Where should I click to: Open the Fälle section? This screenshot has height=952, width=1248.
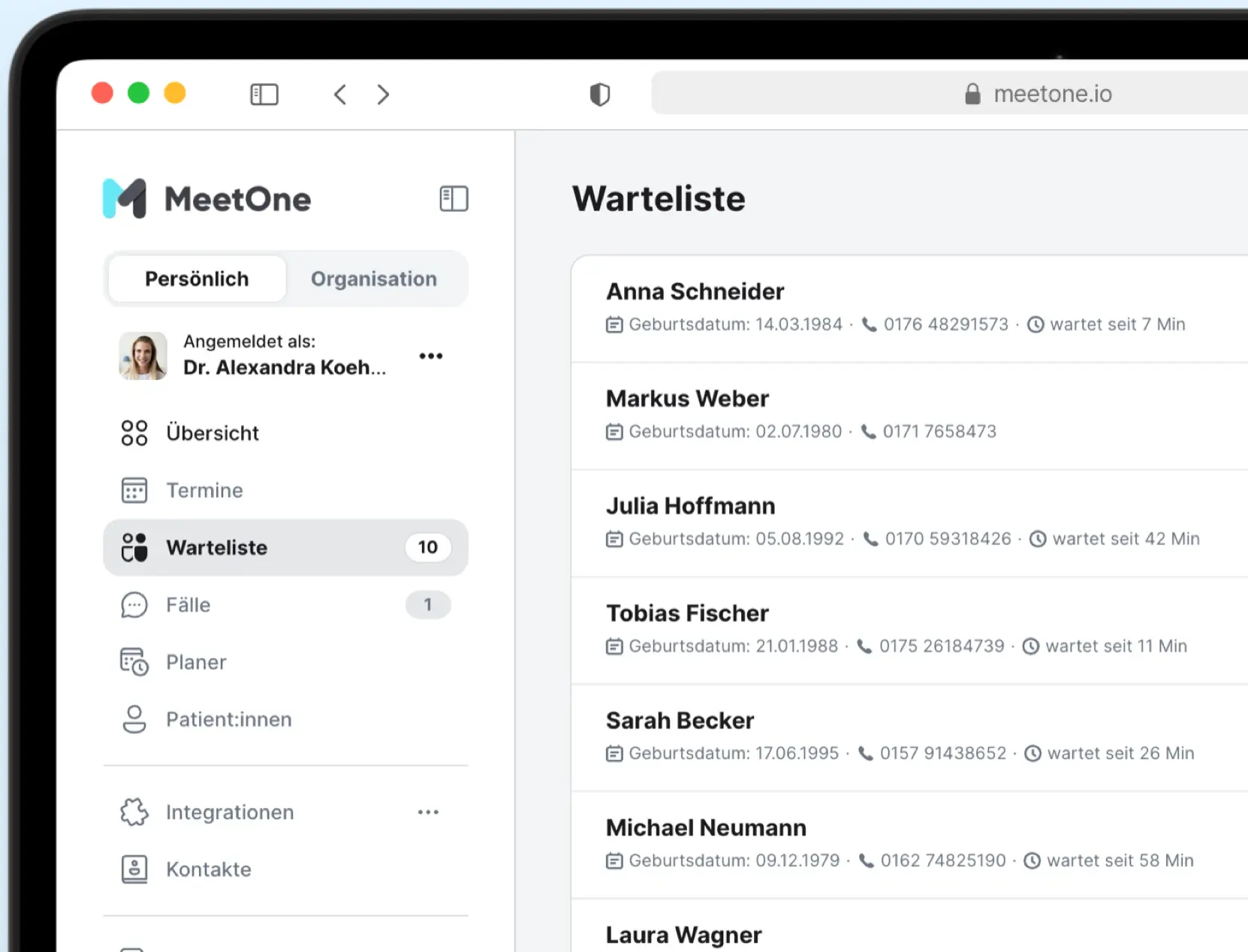(285, 605)
